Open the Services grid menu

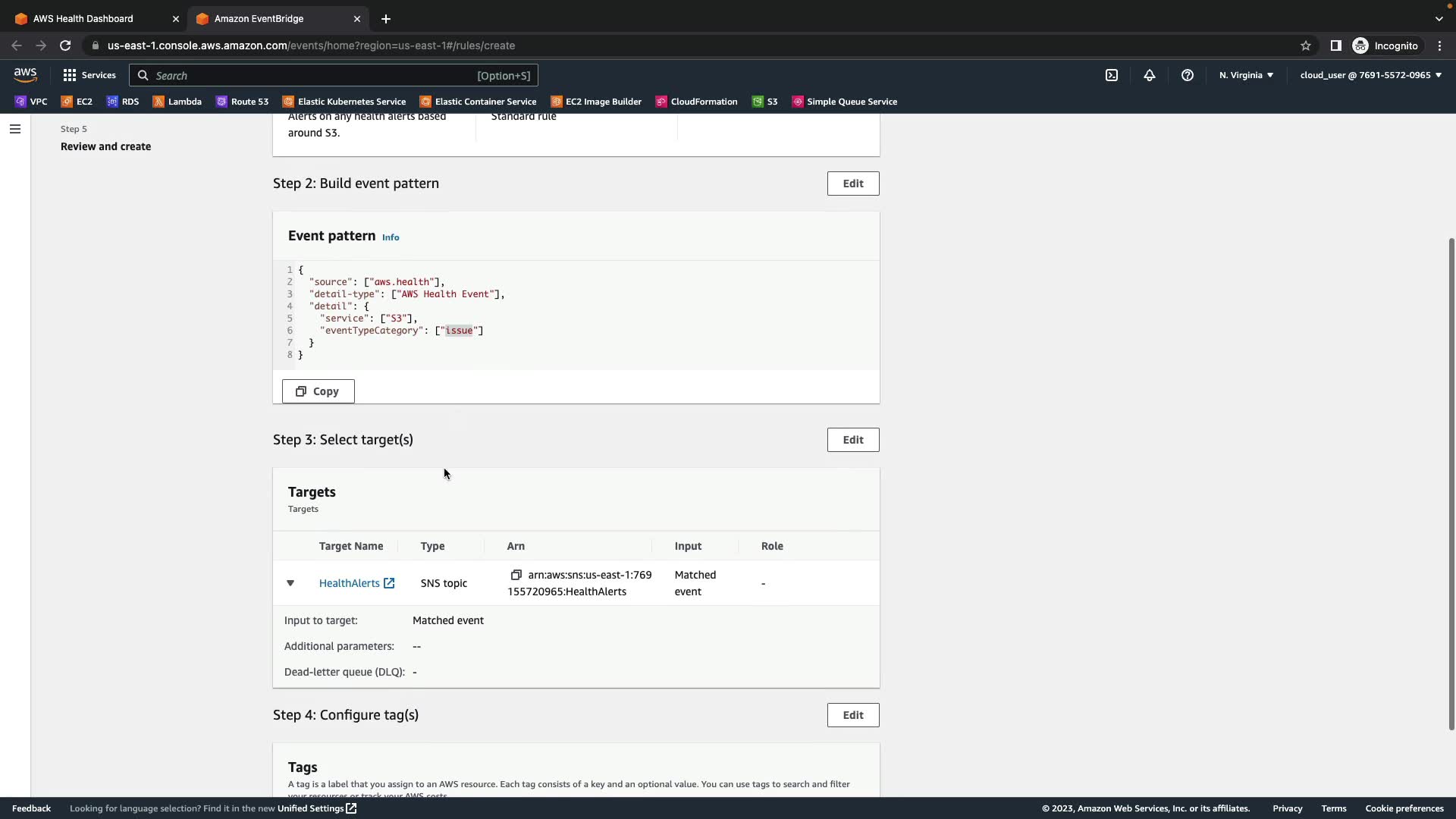pos(89,75)
